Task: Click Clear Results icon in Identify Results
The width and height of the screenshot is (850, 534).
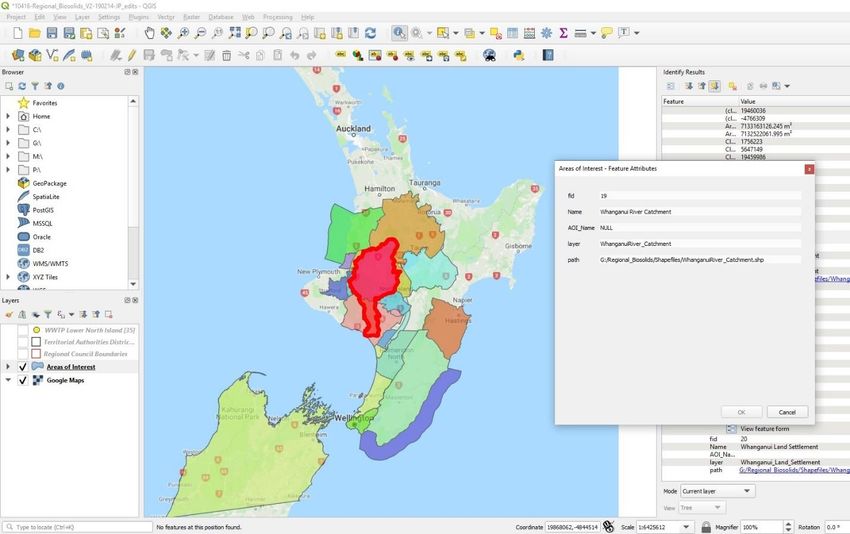Action: pyautogui.click(x=732, y=86)
